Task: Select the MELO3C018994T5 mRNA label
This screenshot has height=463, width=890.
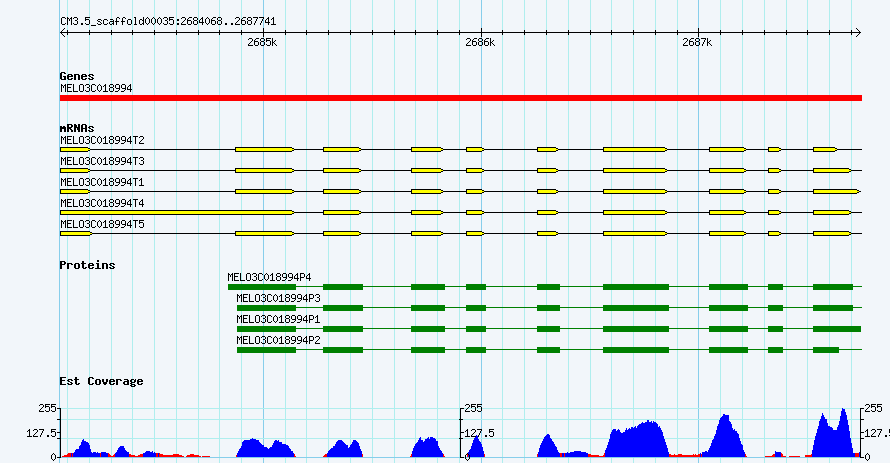Action: point(102,224)
